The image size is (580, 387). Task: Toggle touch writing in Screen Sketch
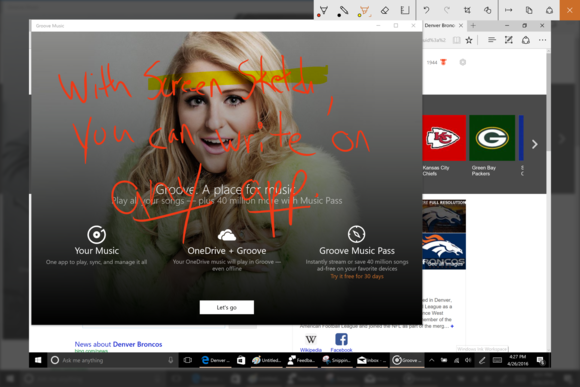coord(488,10)
